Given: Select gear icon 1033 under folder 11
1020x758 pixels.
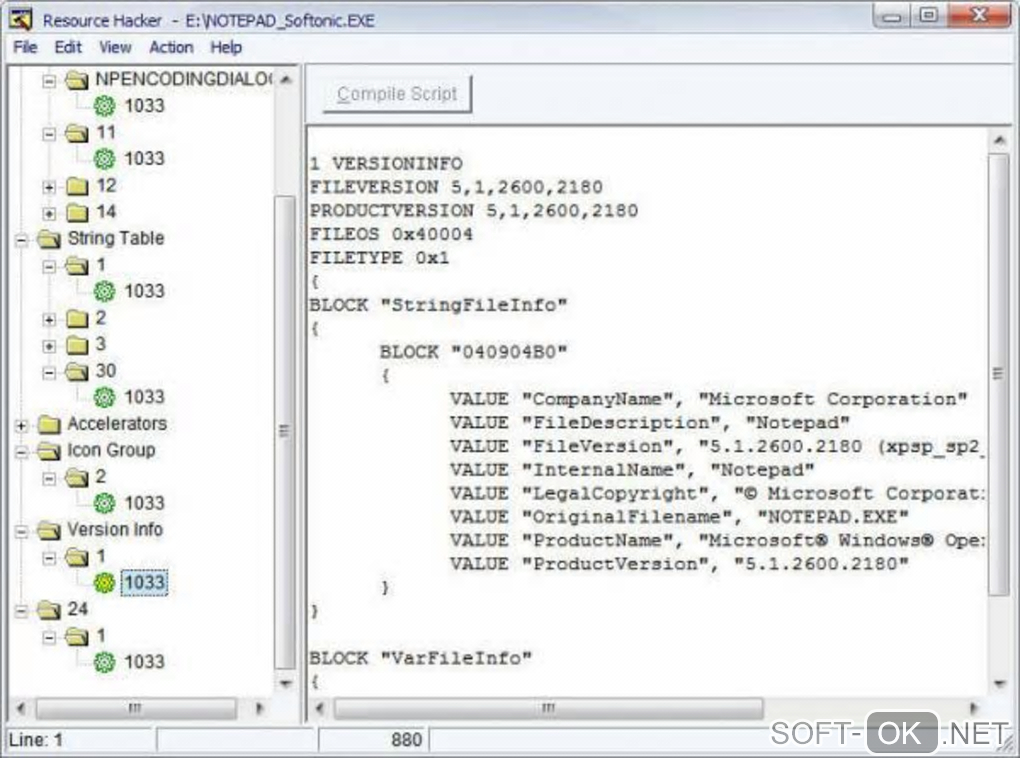Looking at the screenshot, I should [104, 158].
